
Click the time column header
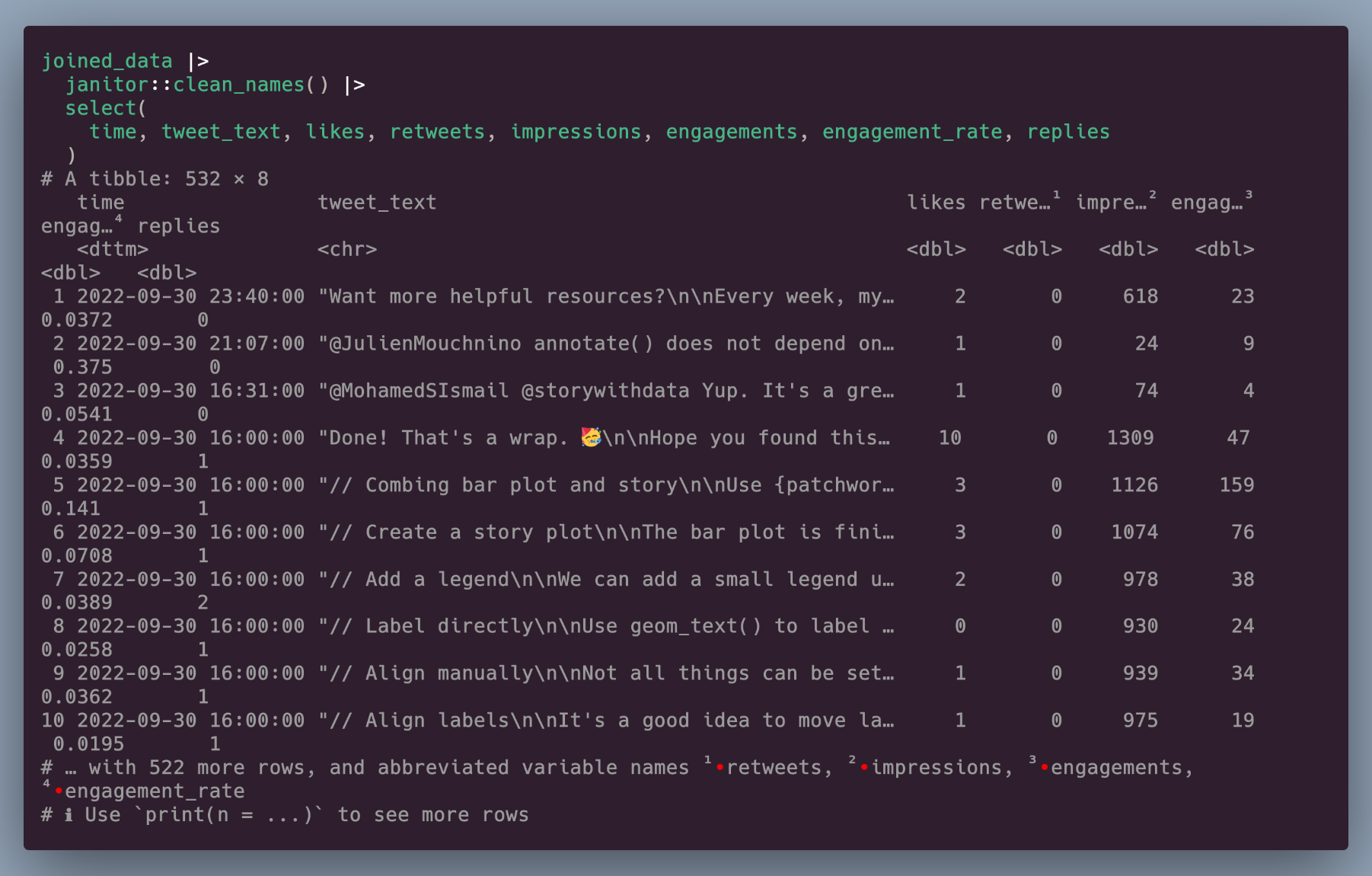click(x=101, y=203)
